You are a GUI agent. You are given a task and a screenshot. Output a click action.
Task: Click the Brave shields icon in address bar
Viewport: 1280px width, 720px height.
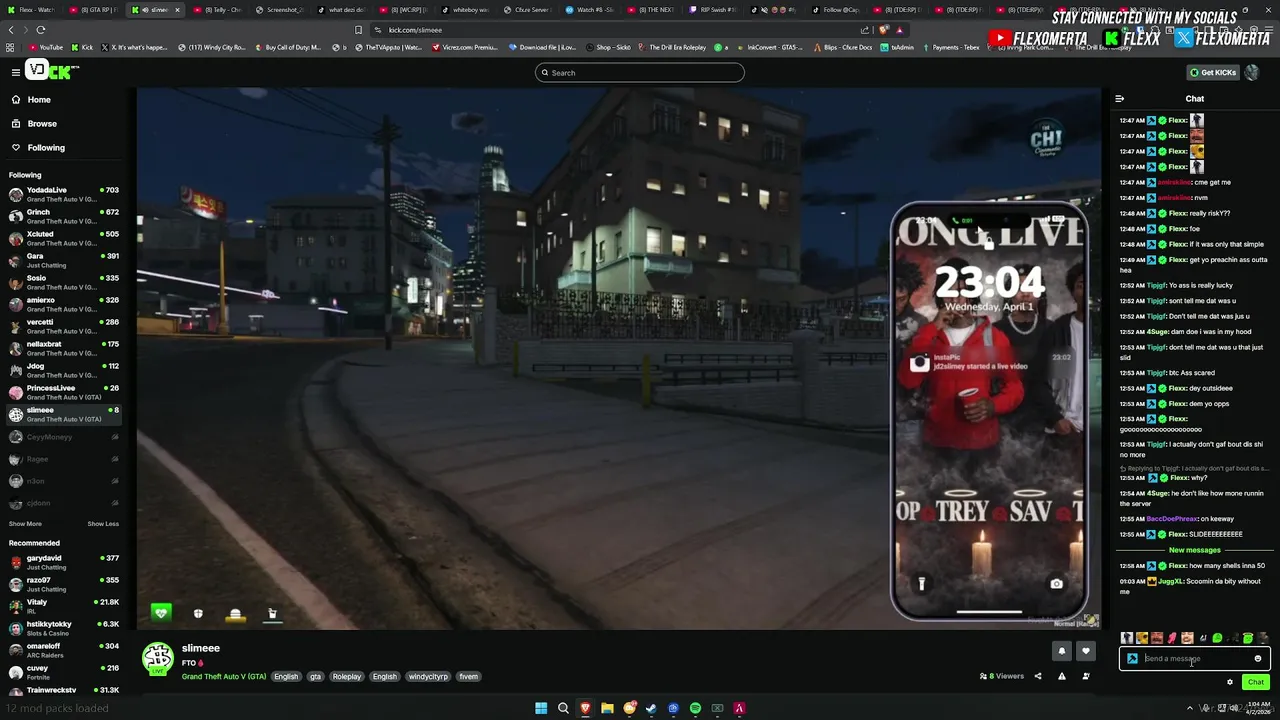pos(885,30)
